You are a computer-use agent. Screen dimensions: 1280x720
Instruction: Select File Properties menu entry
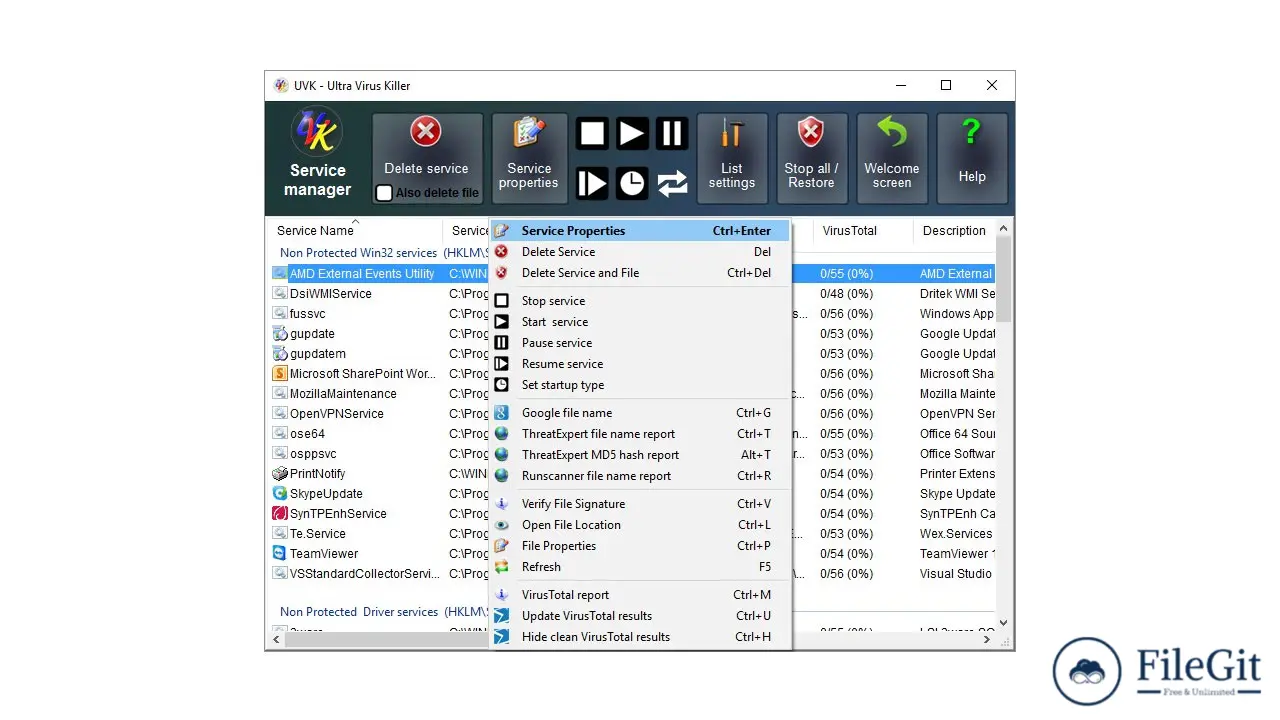tap(640, 546)
